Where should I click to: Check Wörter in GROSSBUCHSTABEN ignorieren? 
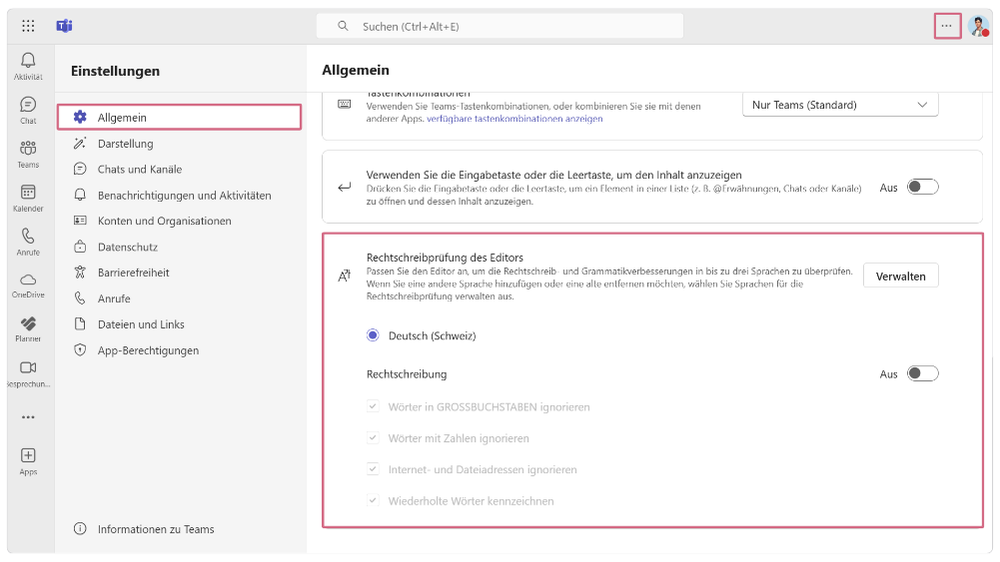[373, 406]
